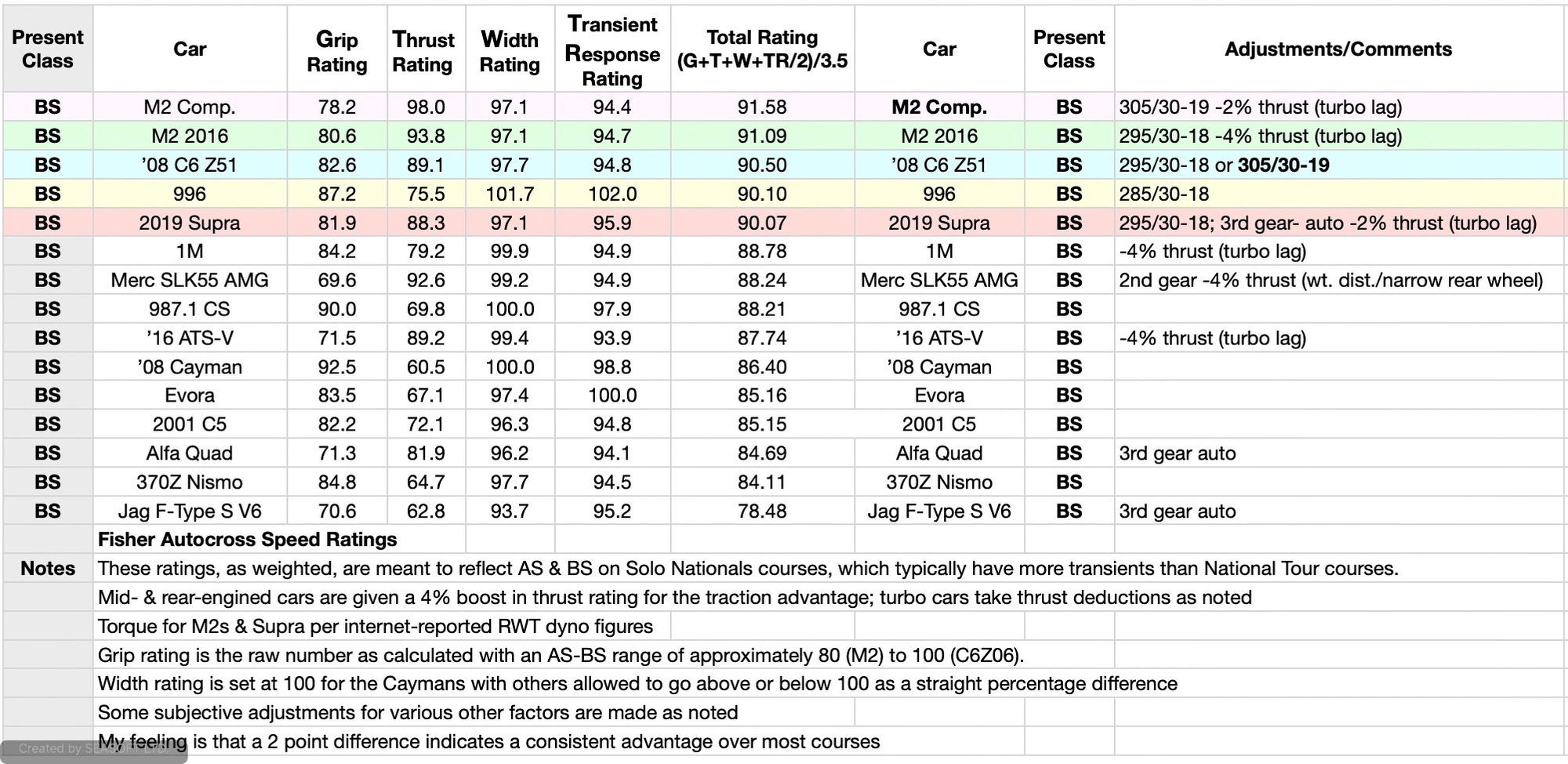Select the Thrust Rating header cell
1568x764 pixels.
423,51
